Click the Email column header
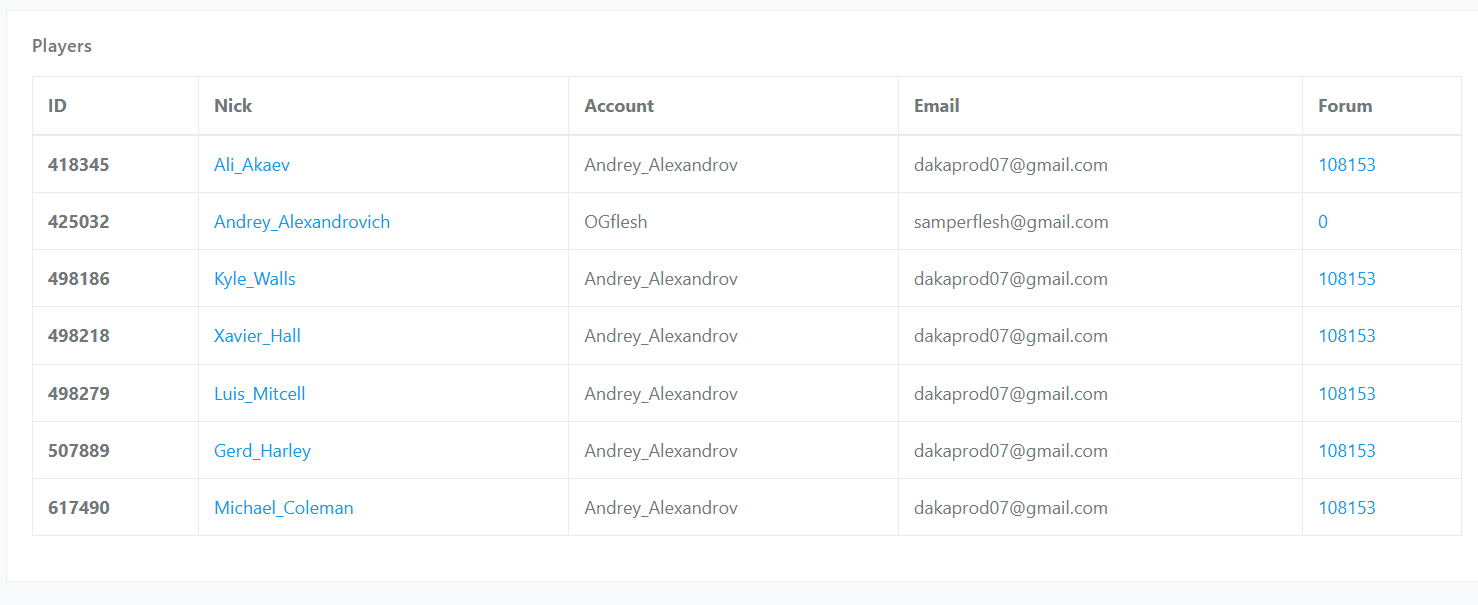The image size is (1478, 605). click(x=937, y=106)
